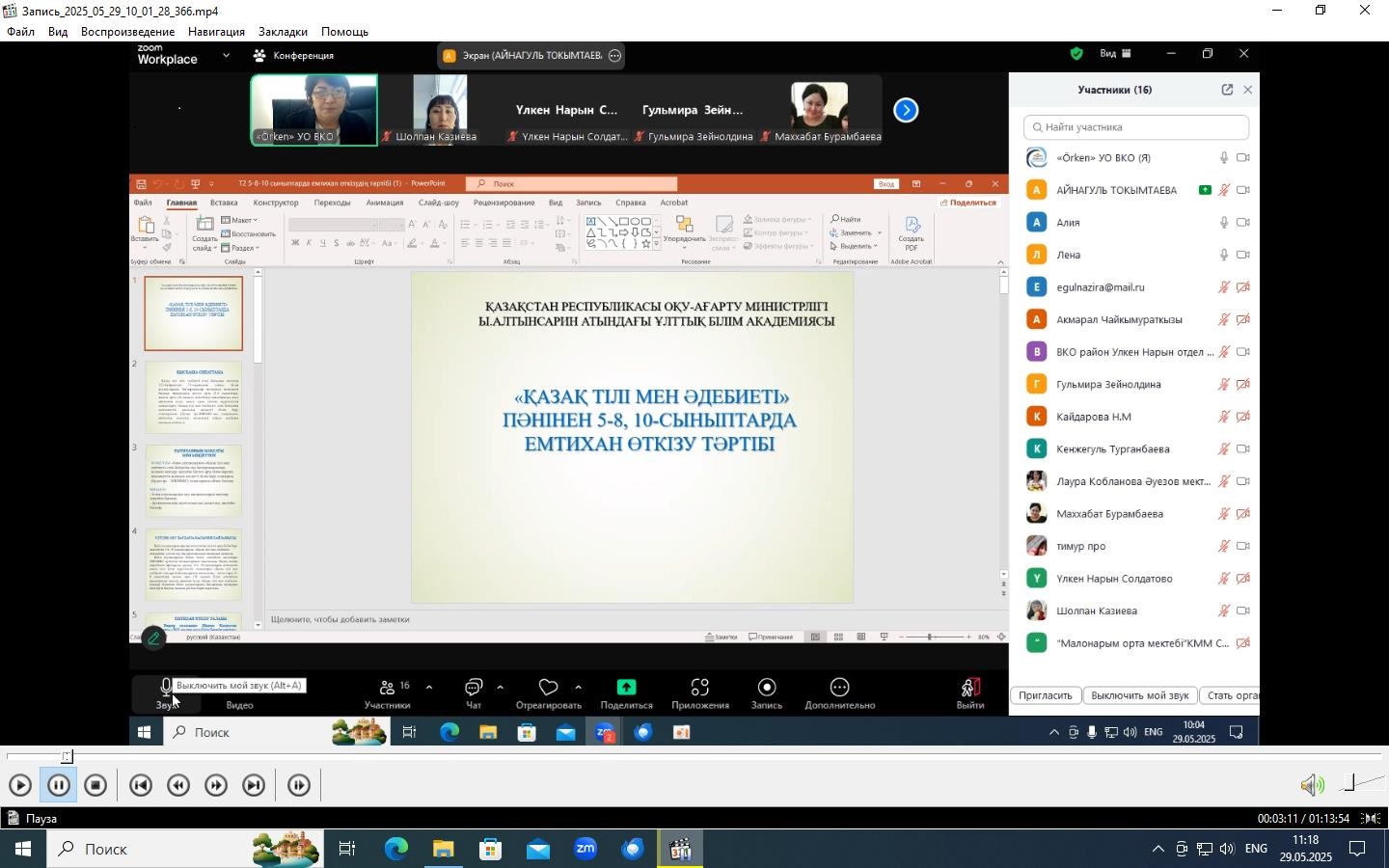Stop playback with the Stop button
The width and height of the screenshot is (1389, 868).
[95, 786]
